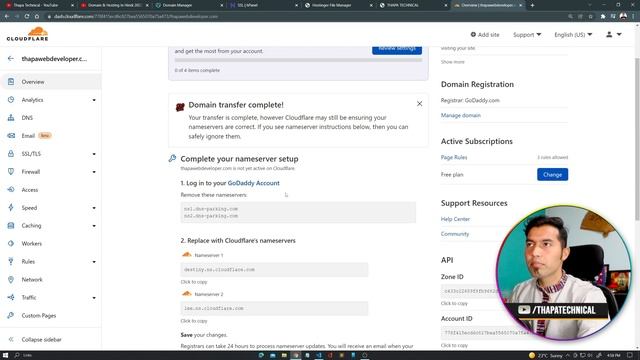Click the browser extensions puzzle icon
Screen dimensions: 640x360
click(x=602, y=16)
